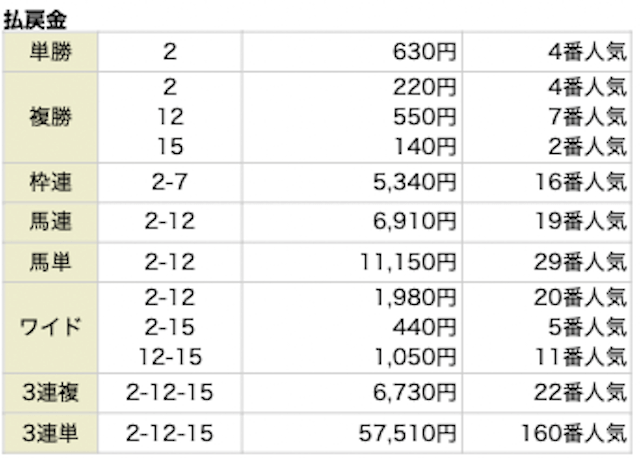Image resolution: width=640 pixels, height=458 pixels.
Task: Select the 29番人気 popularity cell
Action: click(x=580, y=262)
